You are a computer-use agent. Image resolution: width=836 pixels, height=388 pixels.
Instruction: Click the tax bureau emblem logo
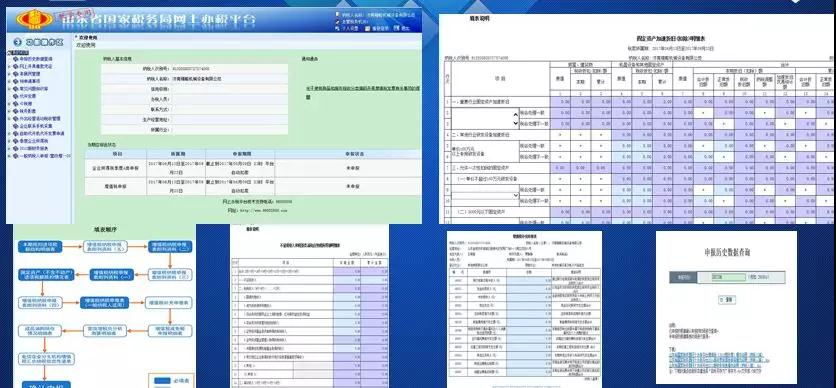(35, 19)
